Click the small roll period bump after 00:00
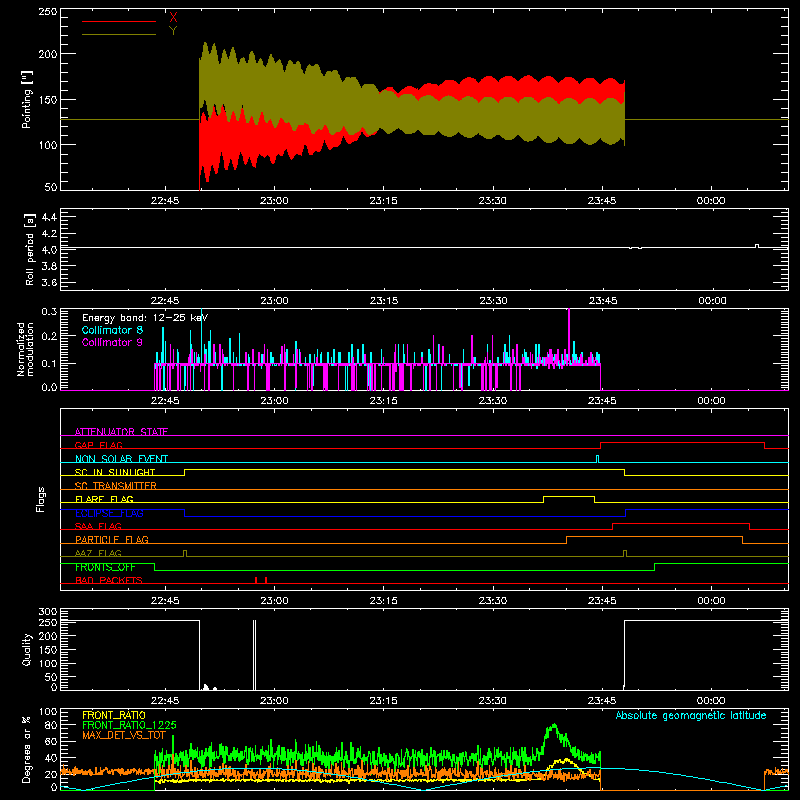The width and height of the screenshot is (800, 800). [757, 246]
